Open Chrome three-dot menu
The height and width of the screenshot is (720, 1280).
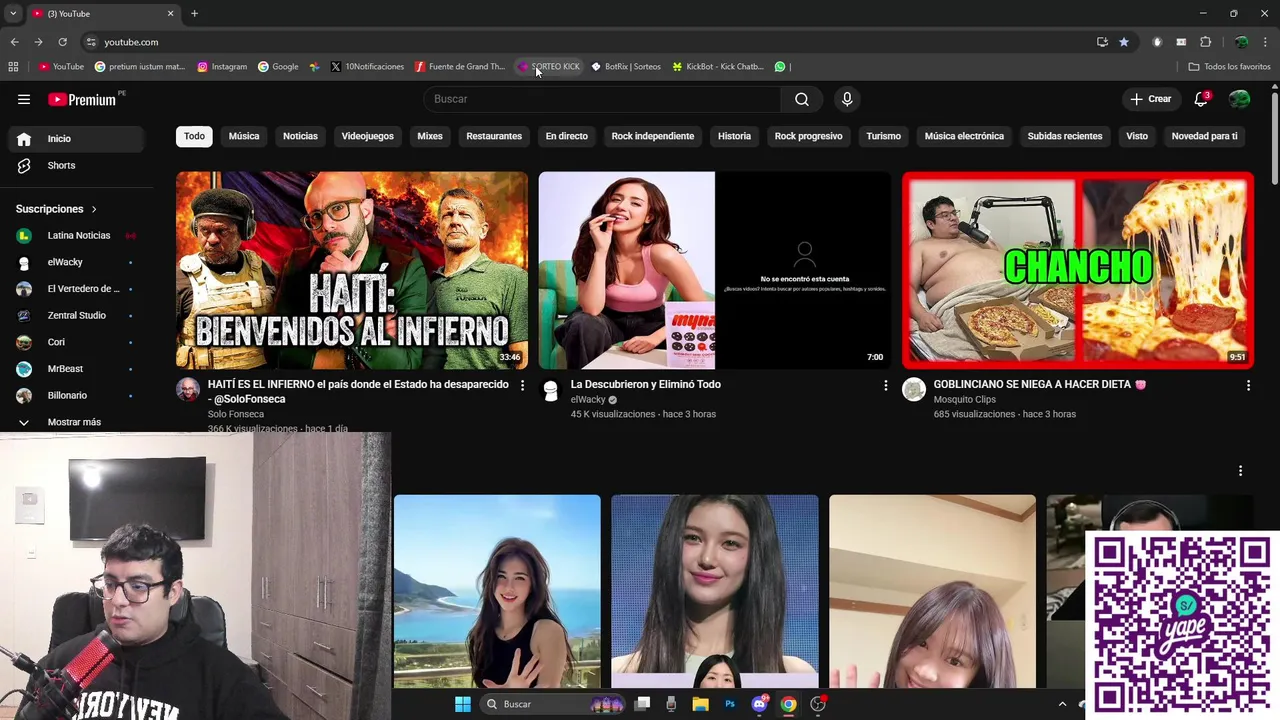click(1266, 42)
